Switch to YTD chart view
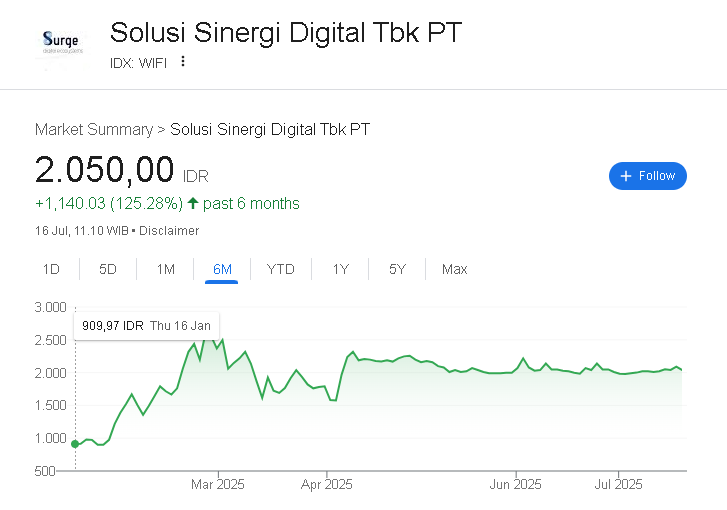727x510 pixels. (x=281, y=269)
